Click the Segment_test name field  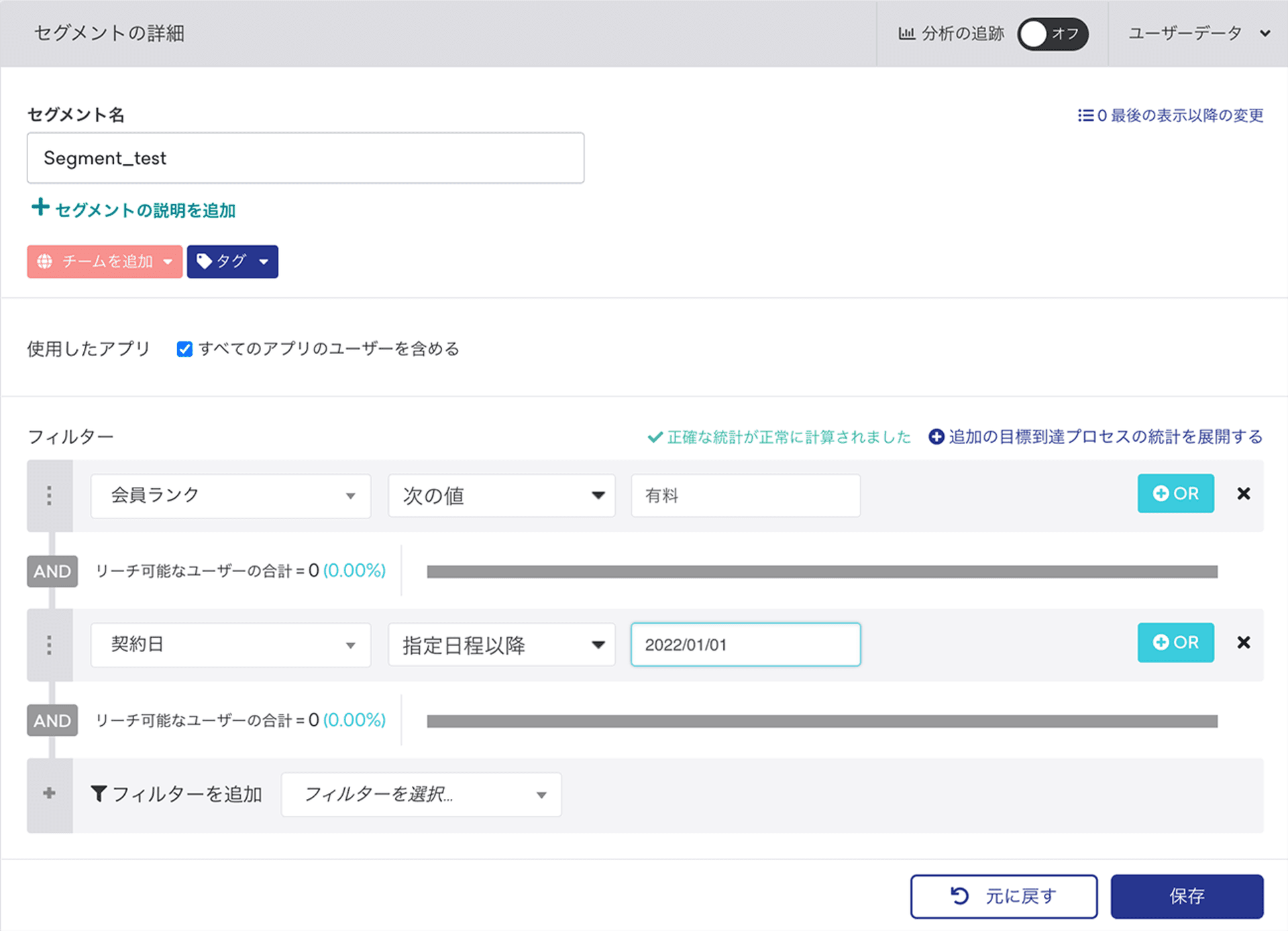pyautogui.click(x=305, y=158)
